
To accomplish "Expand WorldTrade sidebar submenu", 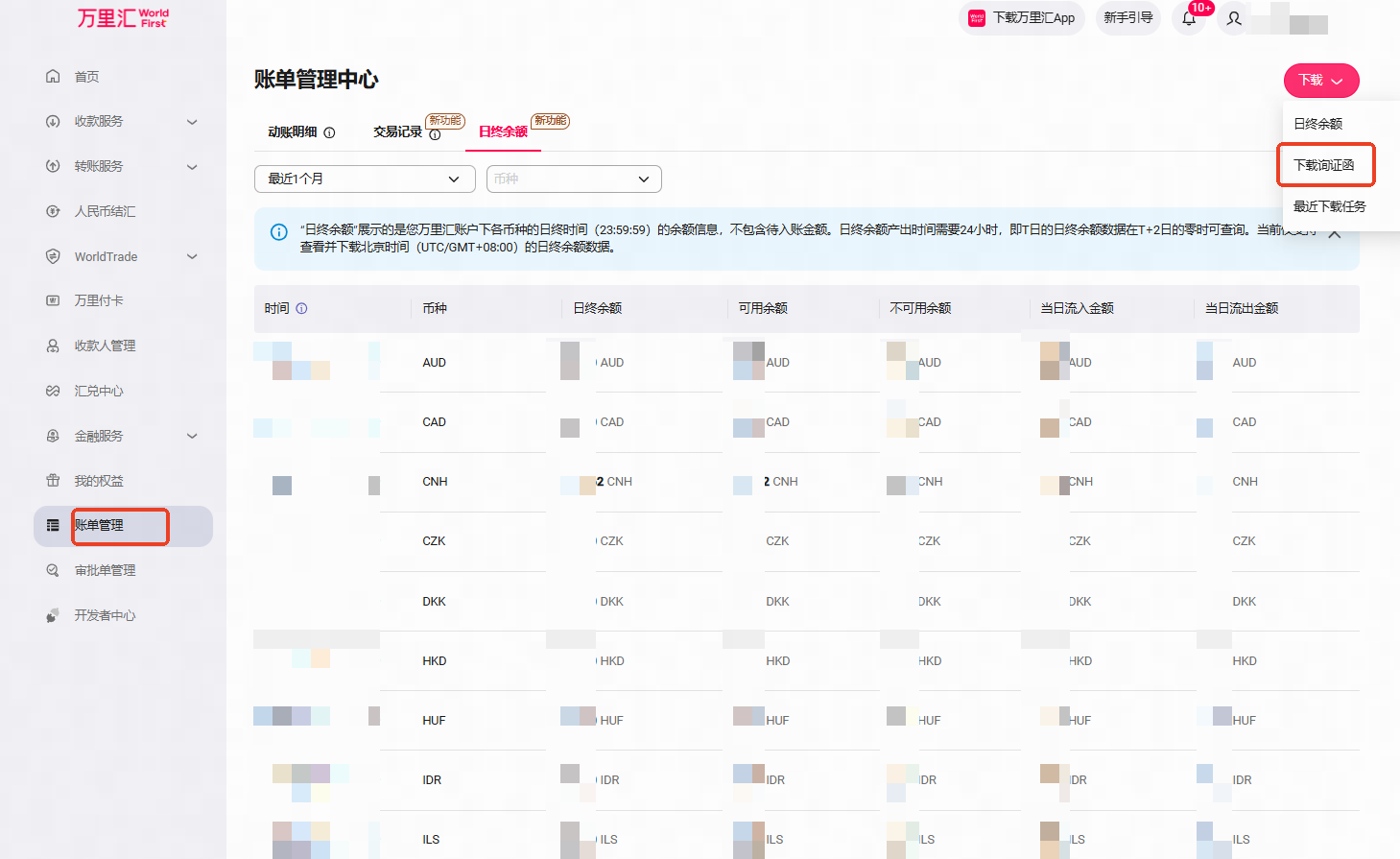I will (192, 256).
